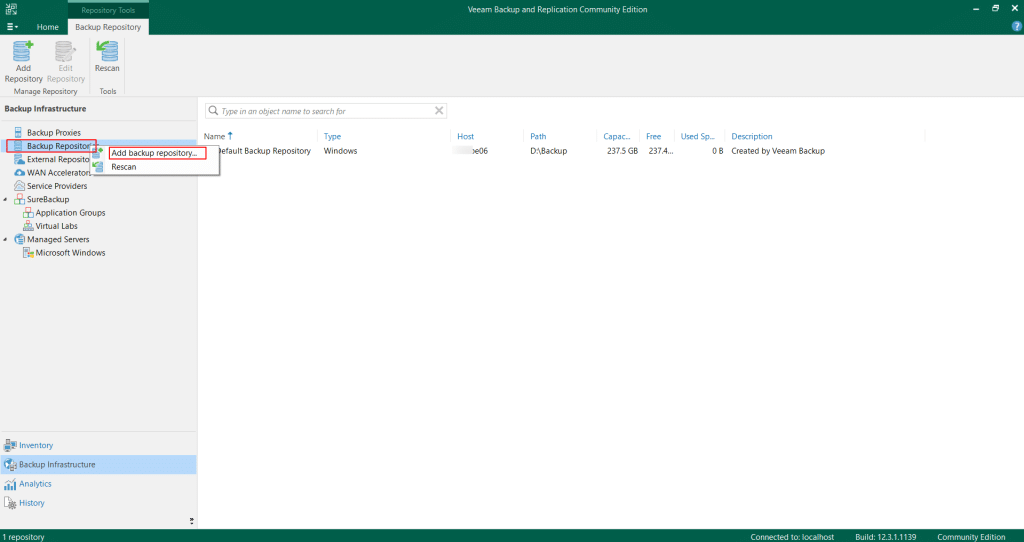
Task: Open the History view
Action: coord(98,503)
